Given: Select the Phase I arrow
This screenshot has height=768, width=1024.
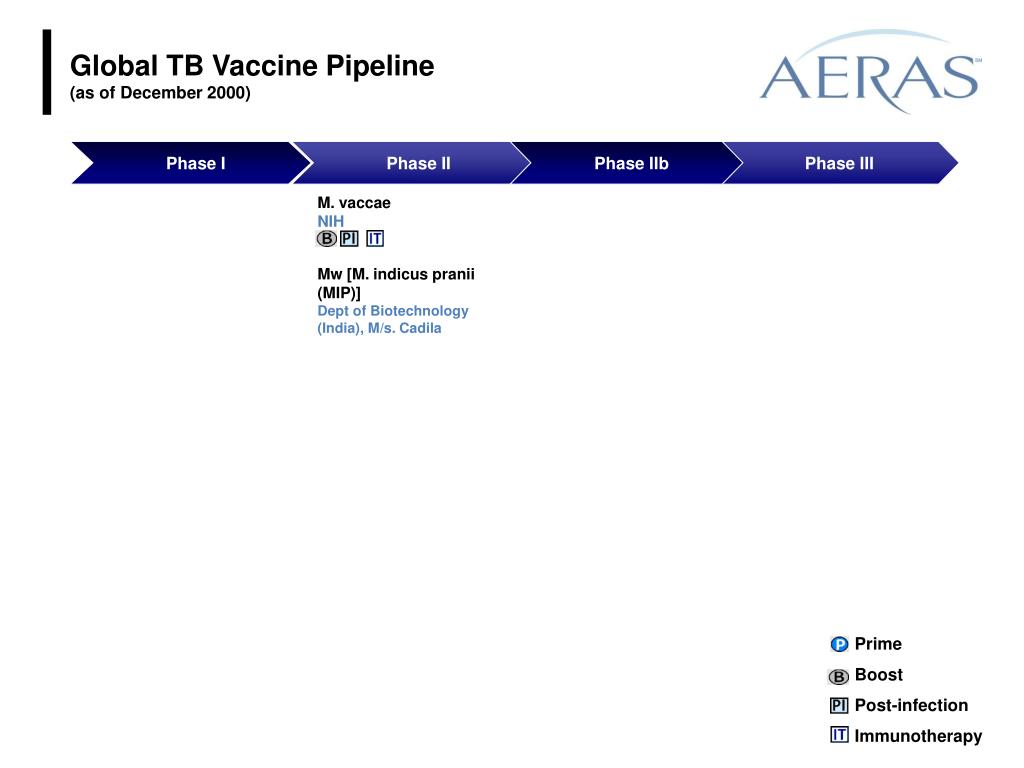Looking at the screenshot, I should [x=191, y=163].
